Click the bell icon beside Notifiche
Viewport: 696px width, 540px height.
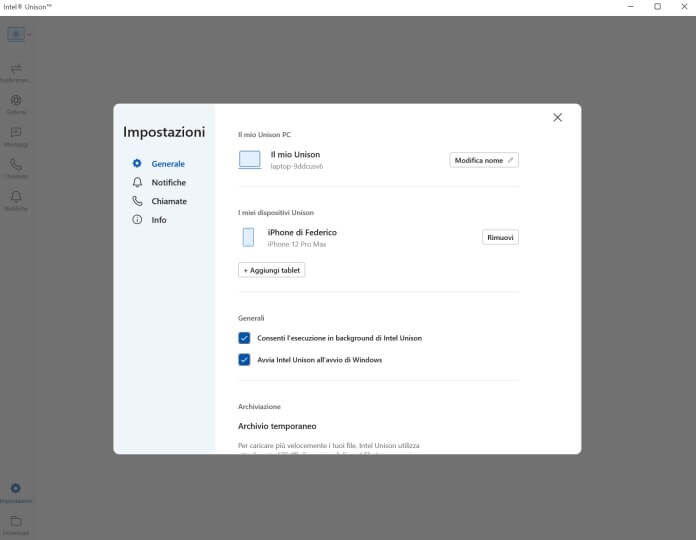pos(137,182)
